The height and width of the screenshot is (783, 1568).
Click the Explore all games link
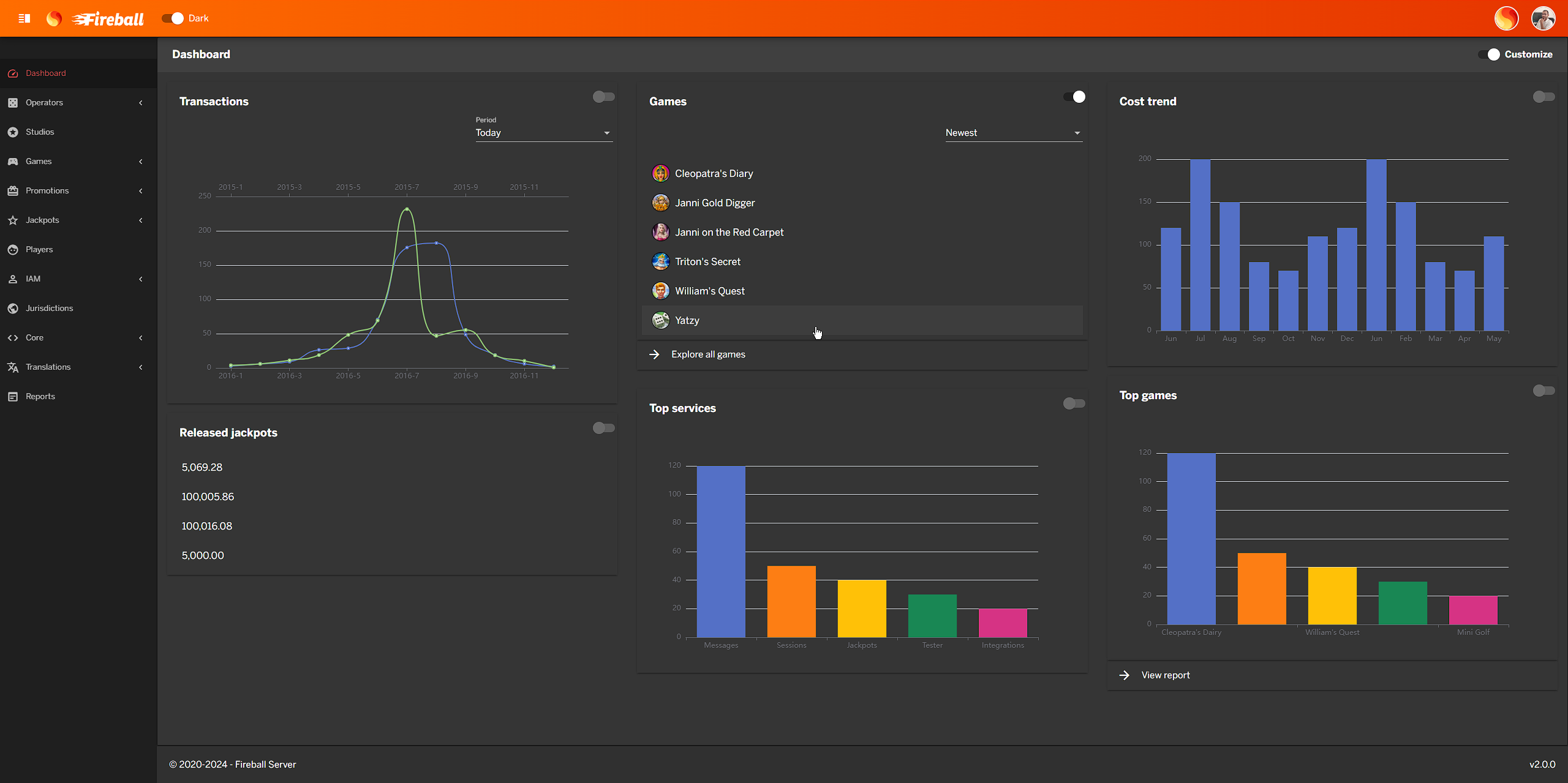point(707,354)
